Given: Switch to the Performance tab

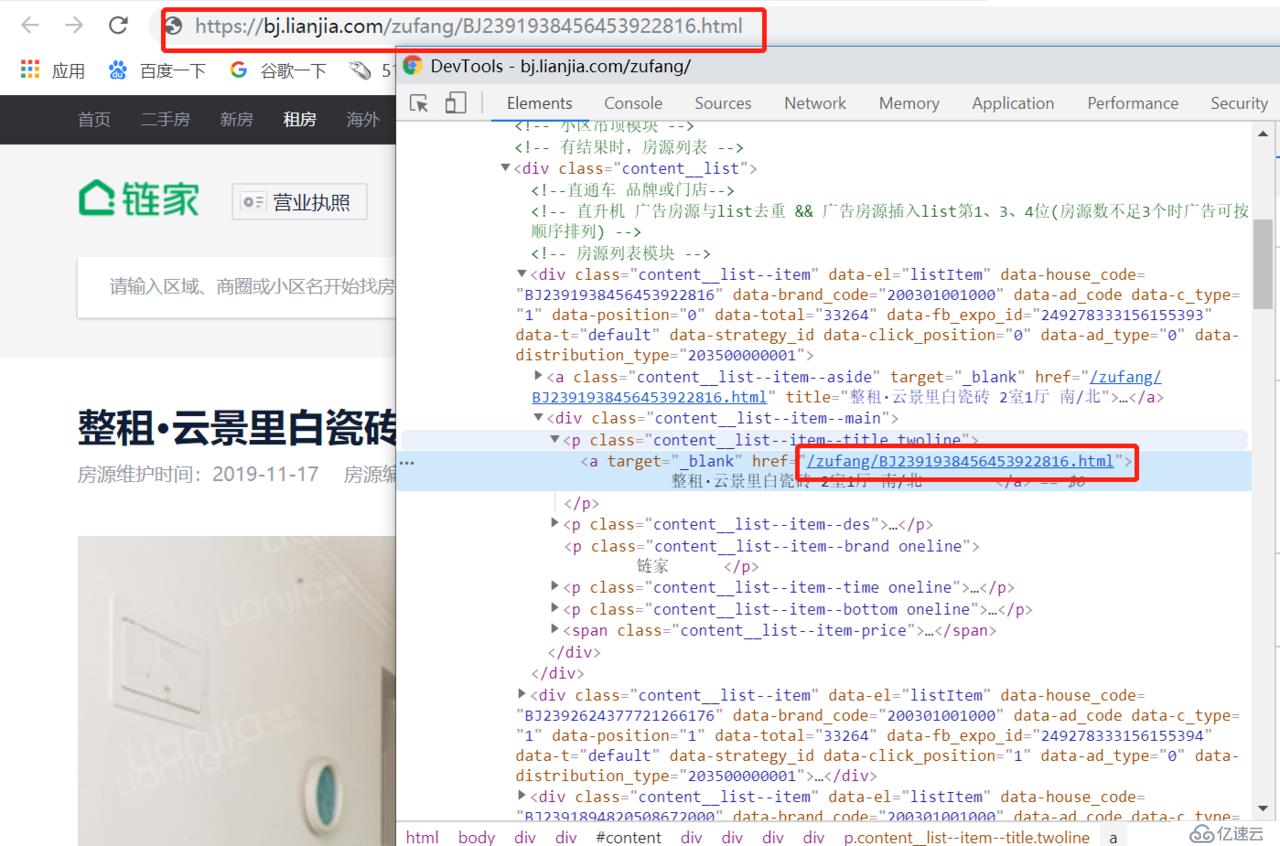Looking at the screenshot, I should tap(1133, 103).
